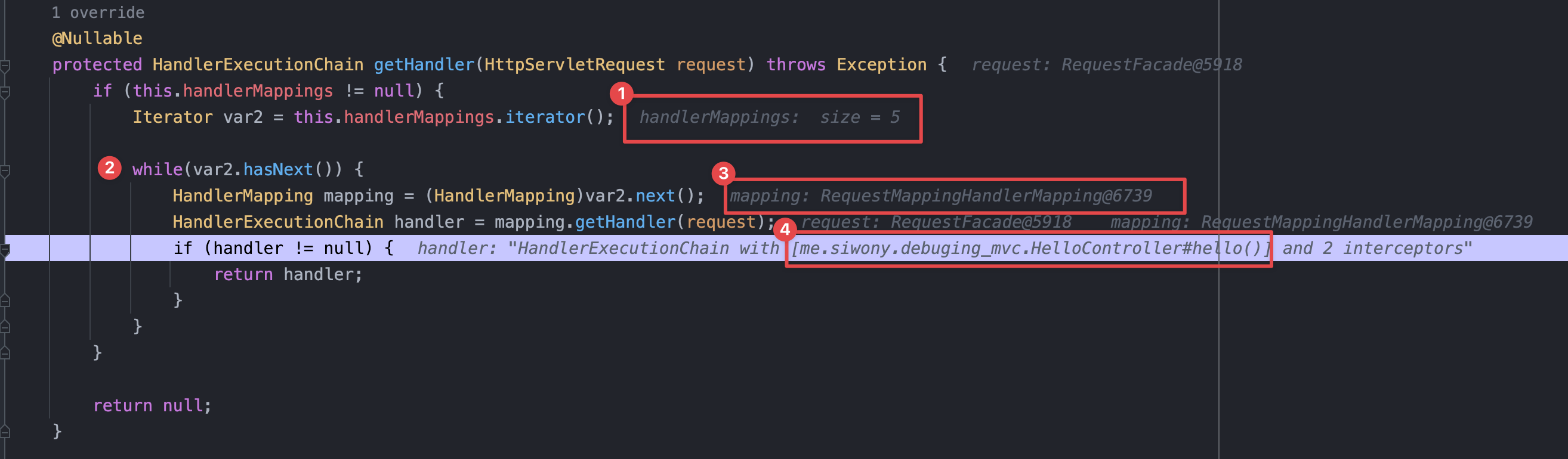The width and height of the screenshot is (1568, 459).
Task: Fold the while loop block in gutter
Action: click(5, 171)
